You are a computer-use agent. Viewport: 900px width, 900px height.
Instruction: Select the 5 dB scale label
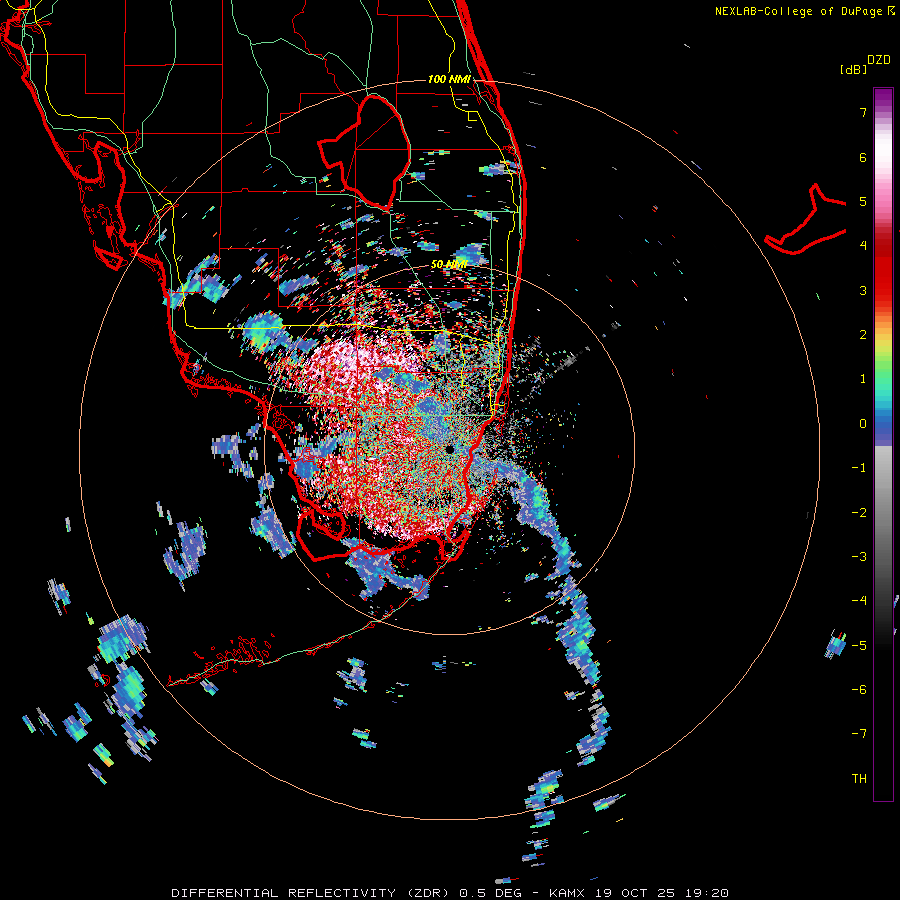(863, 201)
